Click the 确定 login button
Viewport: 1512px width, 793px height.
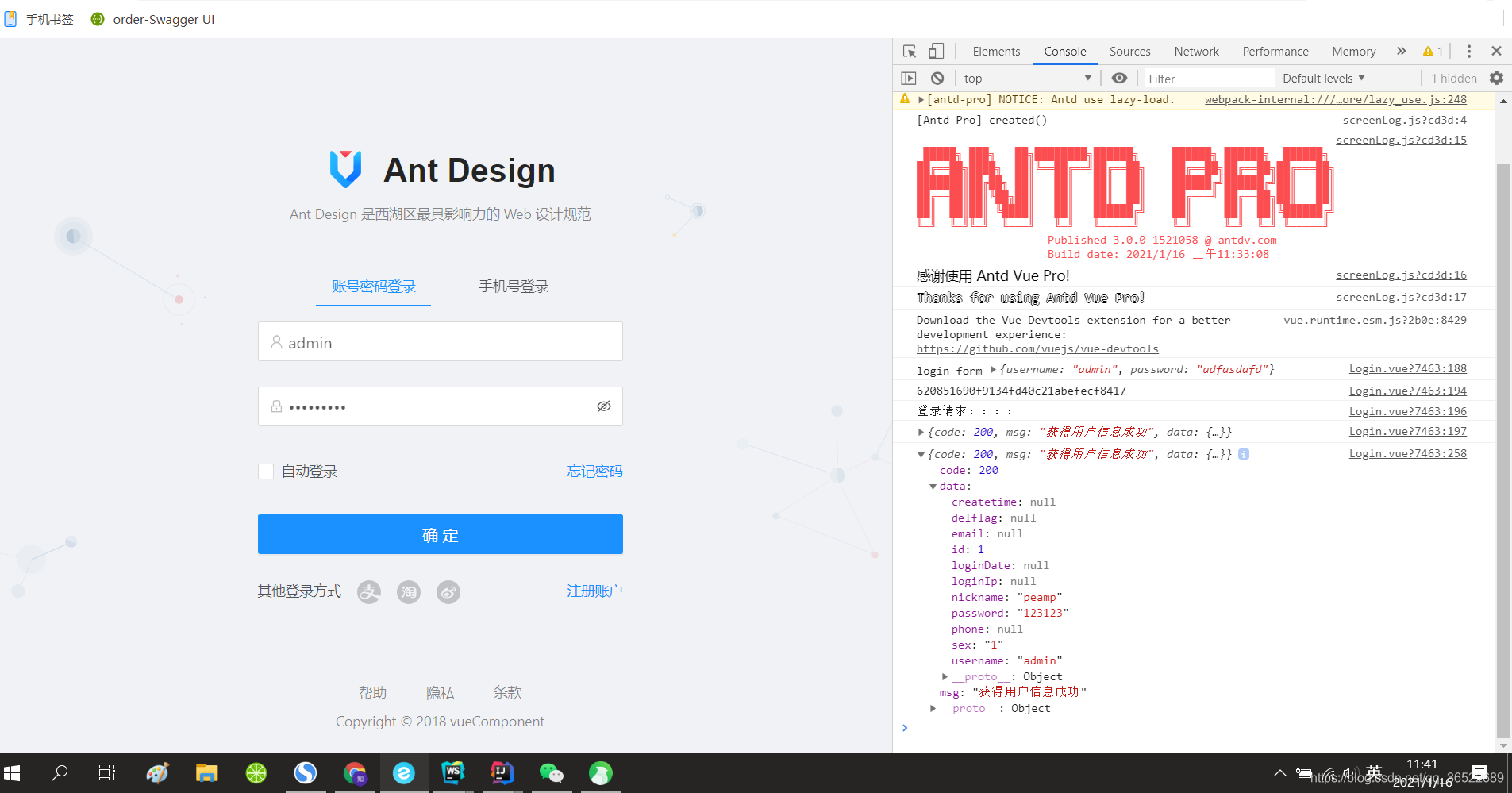coord(441,534)
